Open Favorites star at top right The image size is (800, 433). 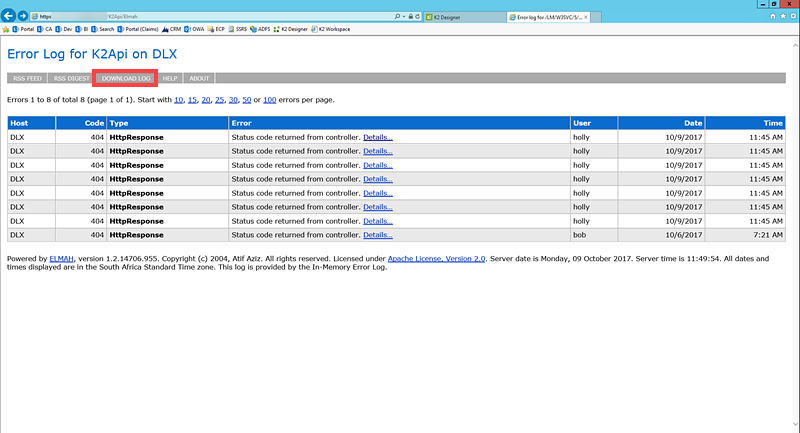(x=783, y=16)
